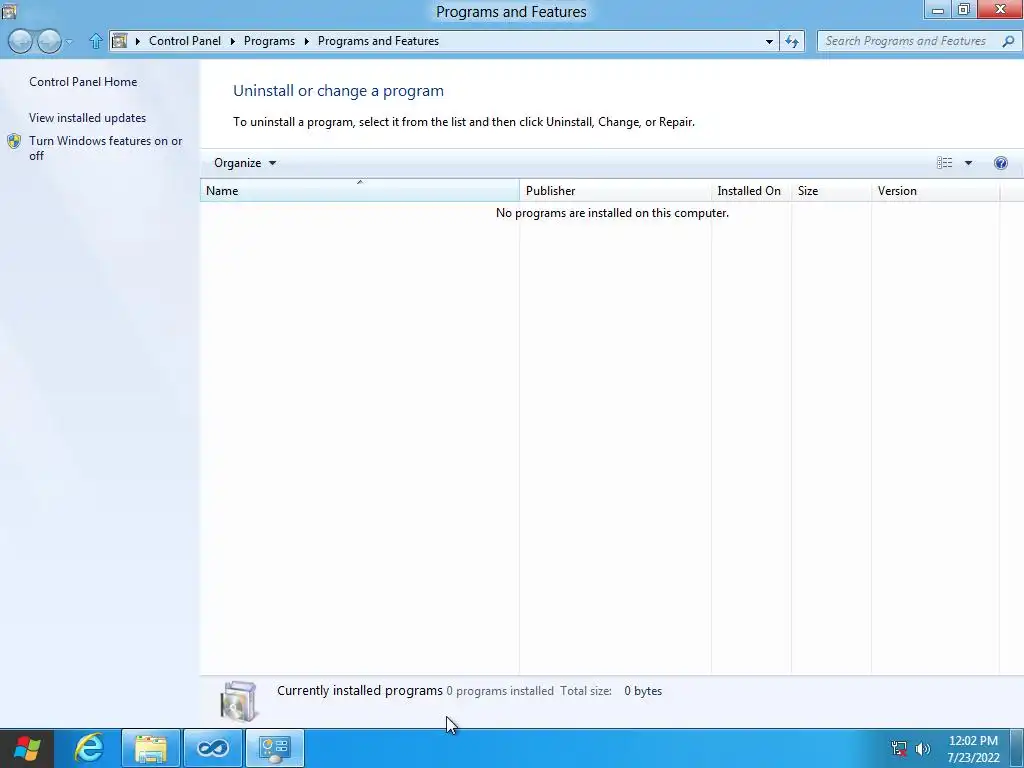The height and width of the screenshot is (768, 1024).
Task: Click the search magnifier icon
Action: click(1008, 41)
